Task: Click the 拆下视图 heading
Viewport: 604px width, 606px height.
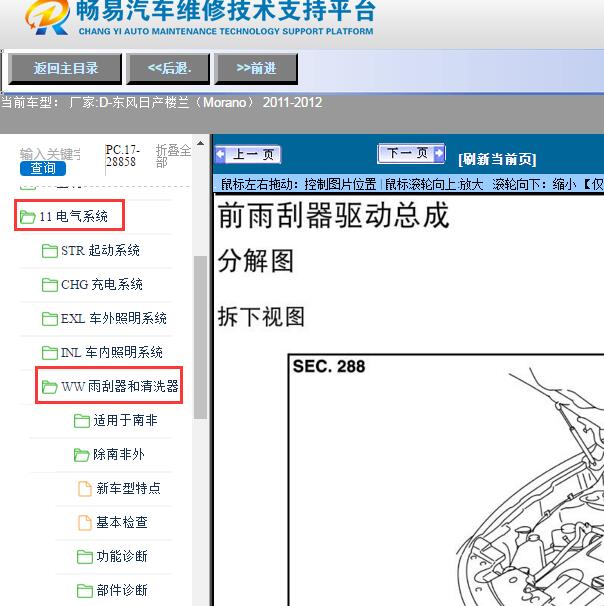Action: coord(261,317)
